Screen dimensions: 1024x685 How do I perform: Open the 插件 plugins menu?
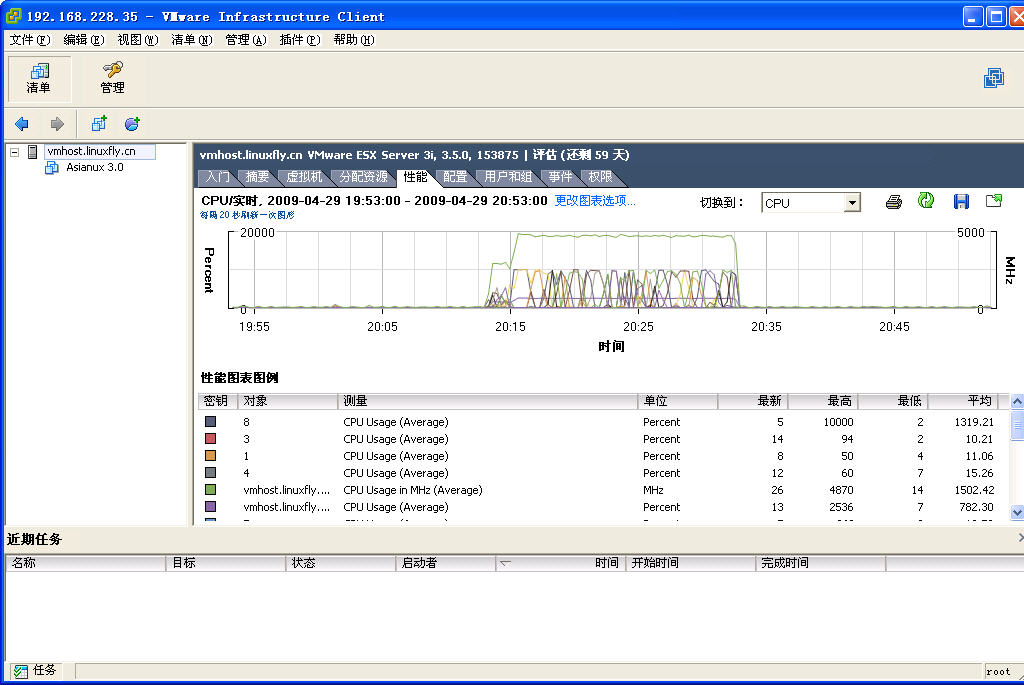pos(299,40)
